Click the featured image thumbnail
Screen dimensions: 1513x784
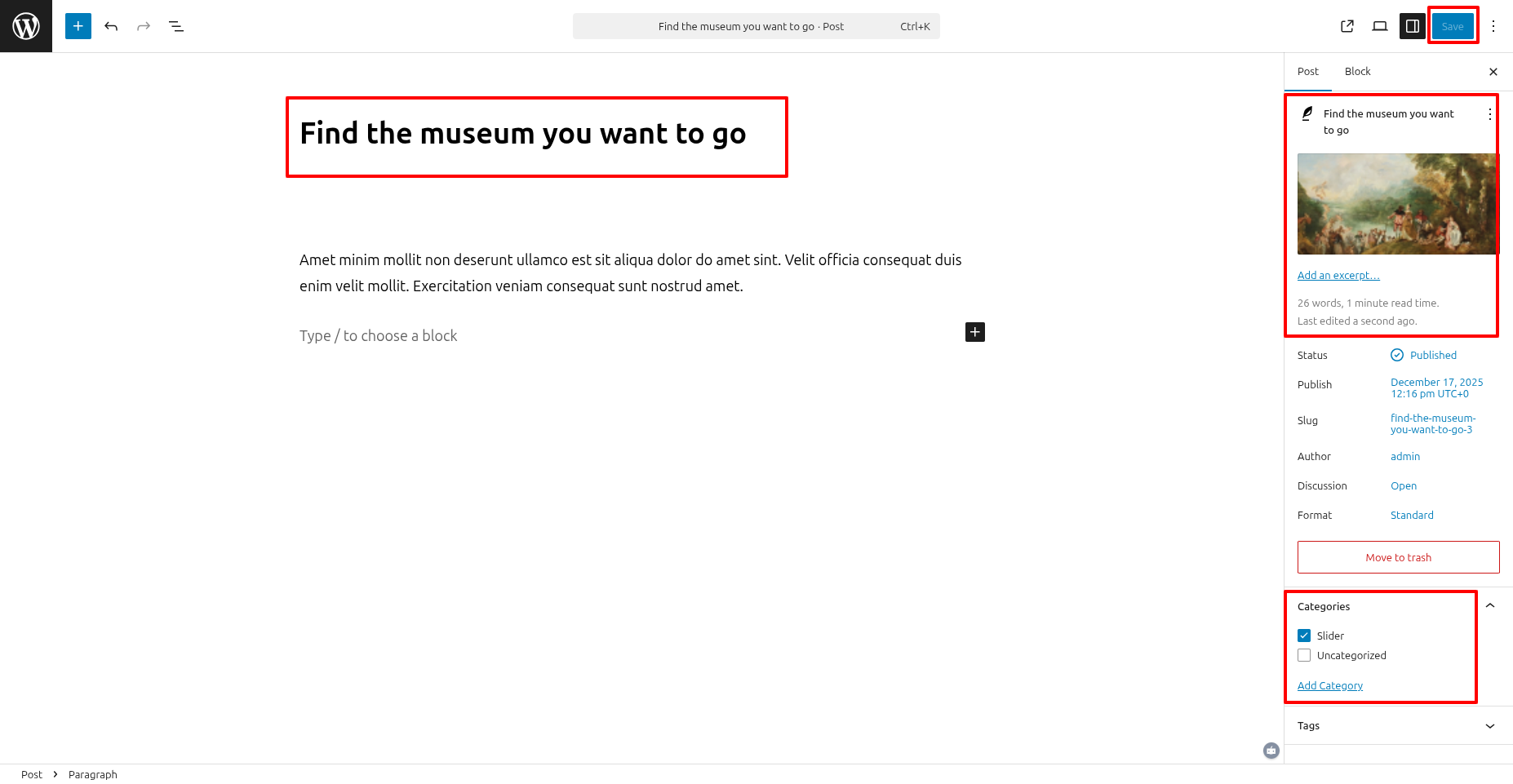tap(1397, 204)
